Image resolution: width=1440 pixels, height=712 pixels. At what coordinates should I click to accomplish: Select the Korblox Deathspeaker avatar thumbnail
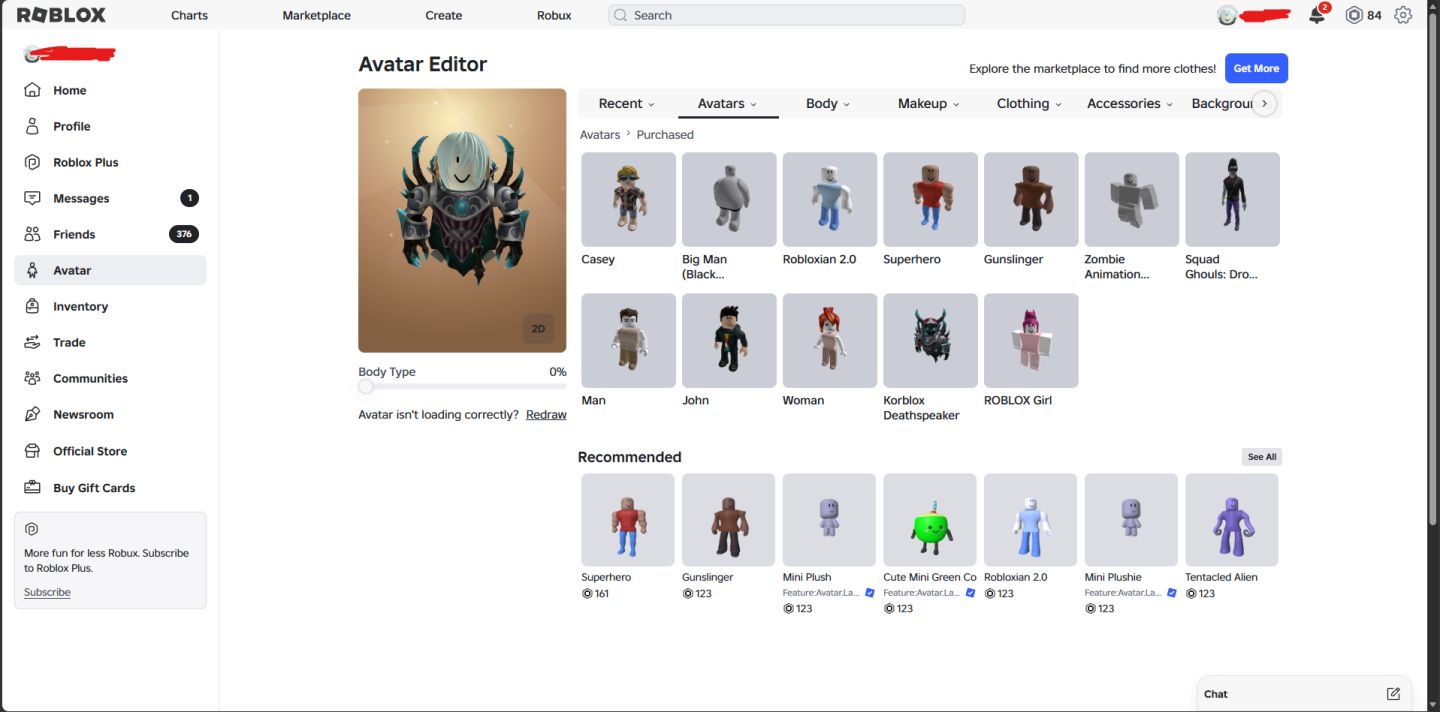(930, 340)
